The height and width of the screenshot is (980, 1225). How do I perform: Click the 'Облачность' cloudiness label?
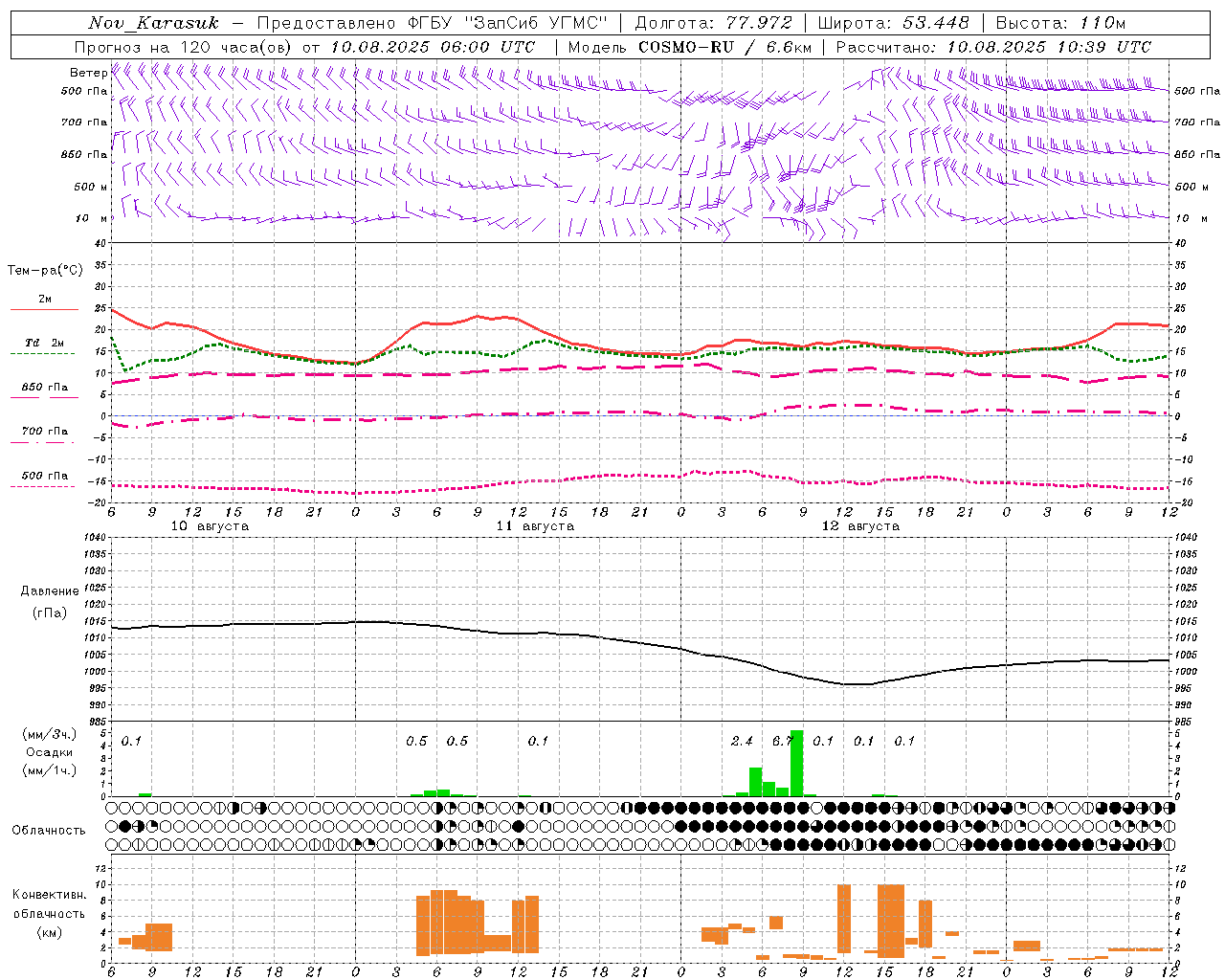49,831
